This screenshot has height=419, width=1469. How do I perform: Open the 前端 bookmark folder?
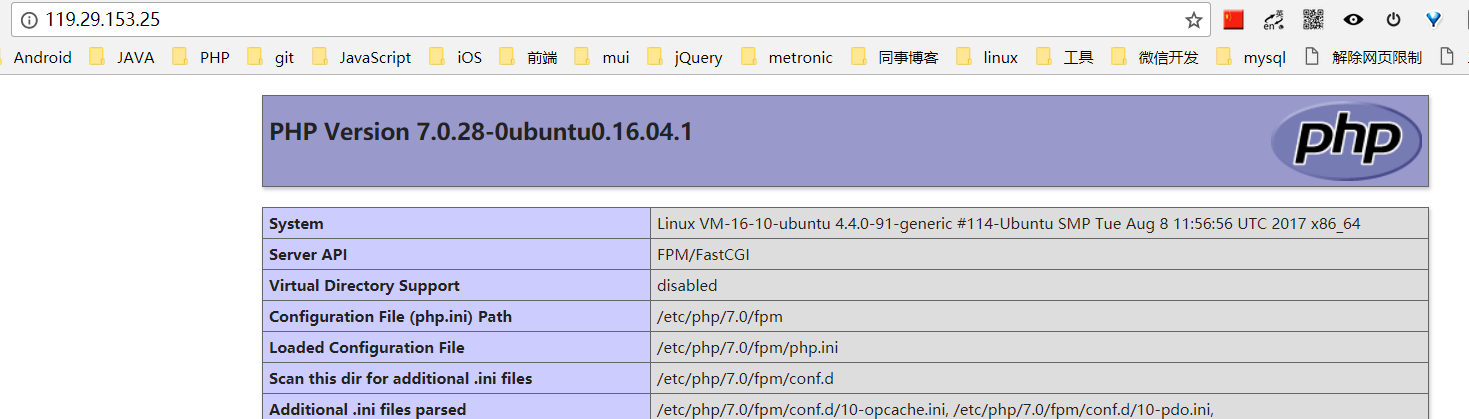[528, 57]
